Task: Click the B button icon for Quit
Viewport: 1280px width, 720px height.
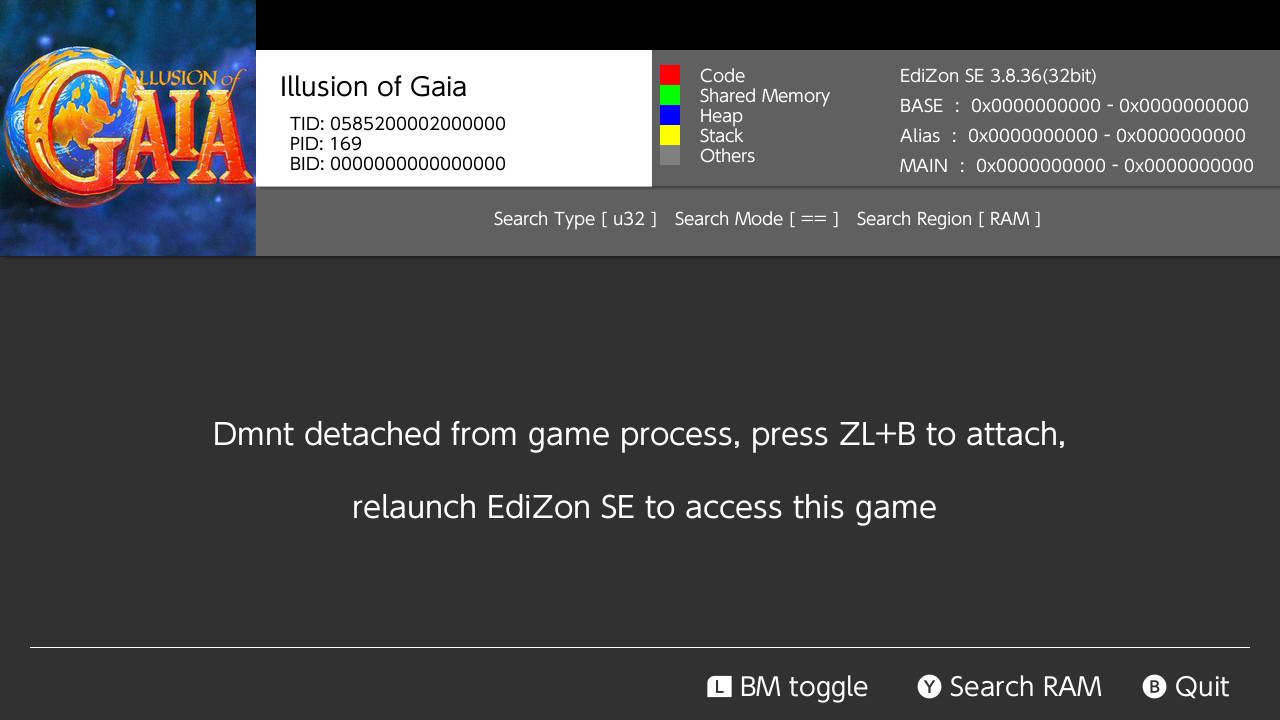Action: (1154, 687)
